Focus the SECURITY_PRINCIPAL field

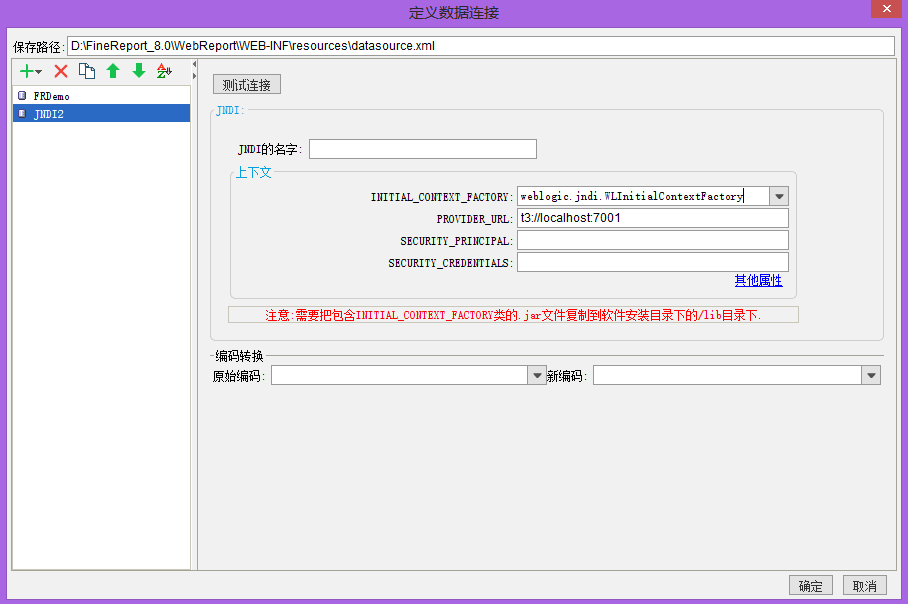tap(653, 240)
